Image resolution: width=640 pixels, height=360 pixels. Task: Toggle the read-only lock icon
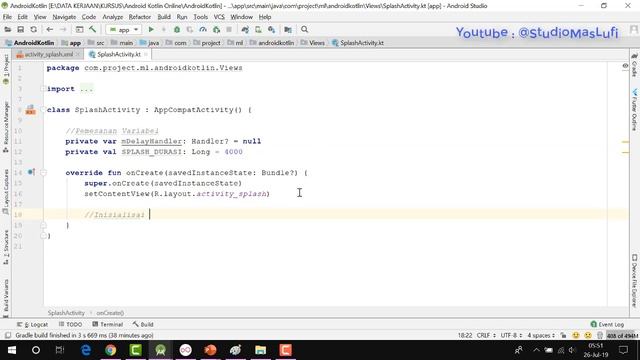563,336
